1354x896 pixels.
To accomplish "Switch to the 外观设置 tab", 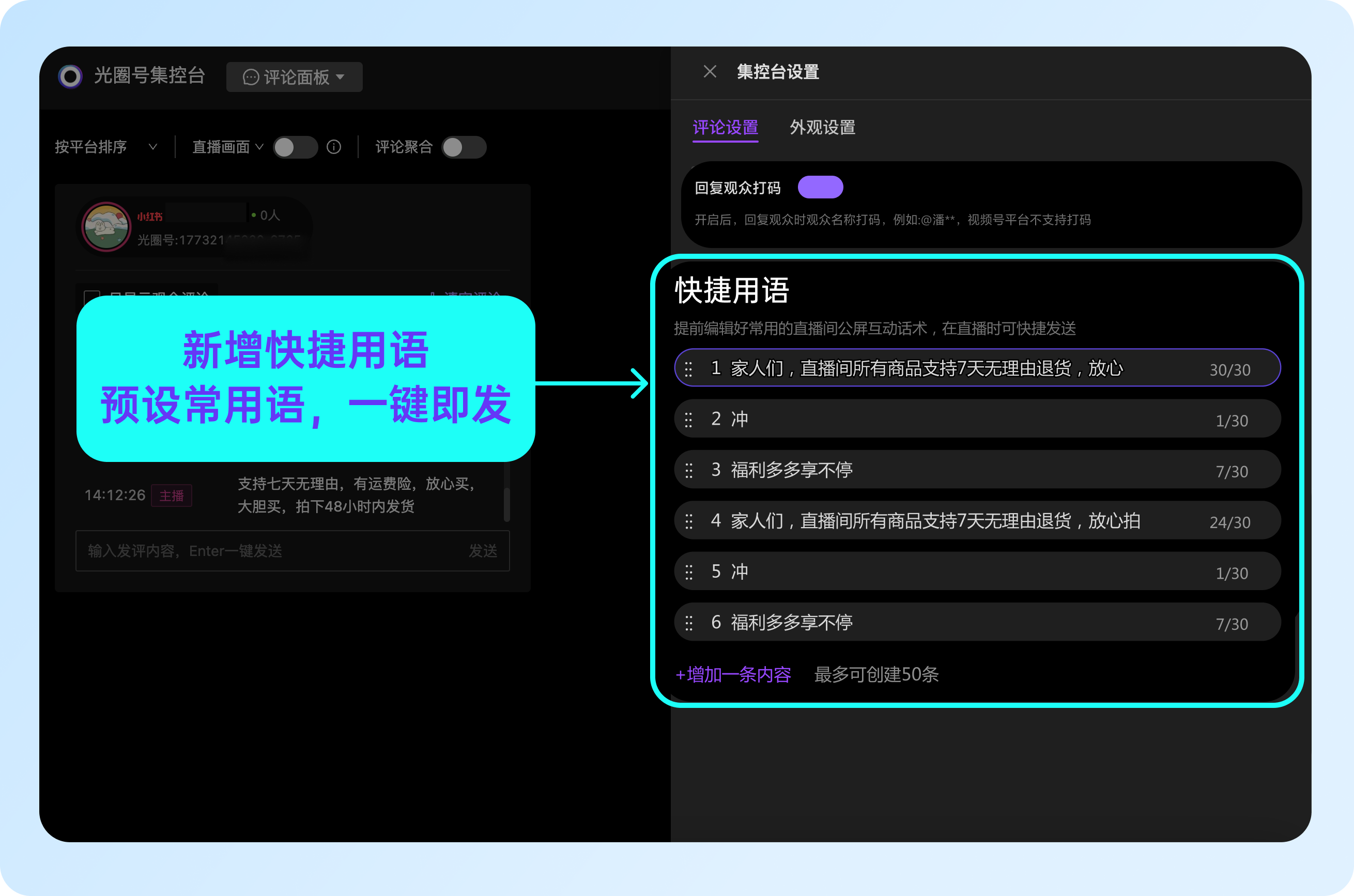I will pos(821,128).
